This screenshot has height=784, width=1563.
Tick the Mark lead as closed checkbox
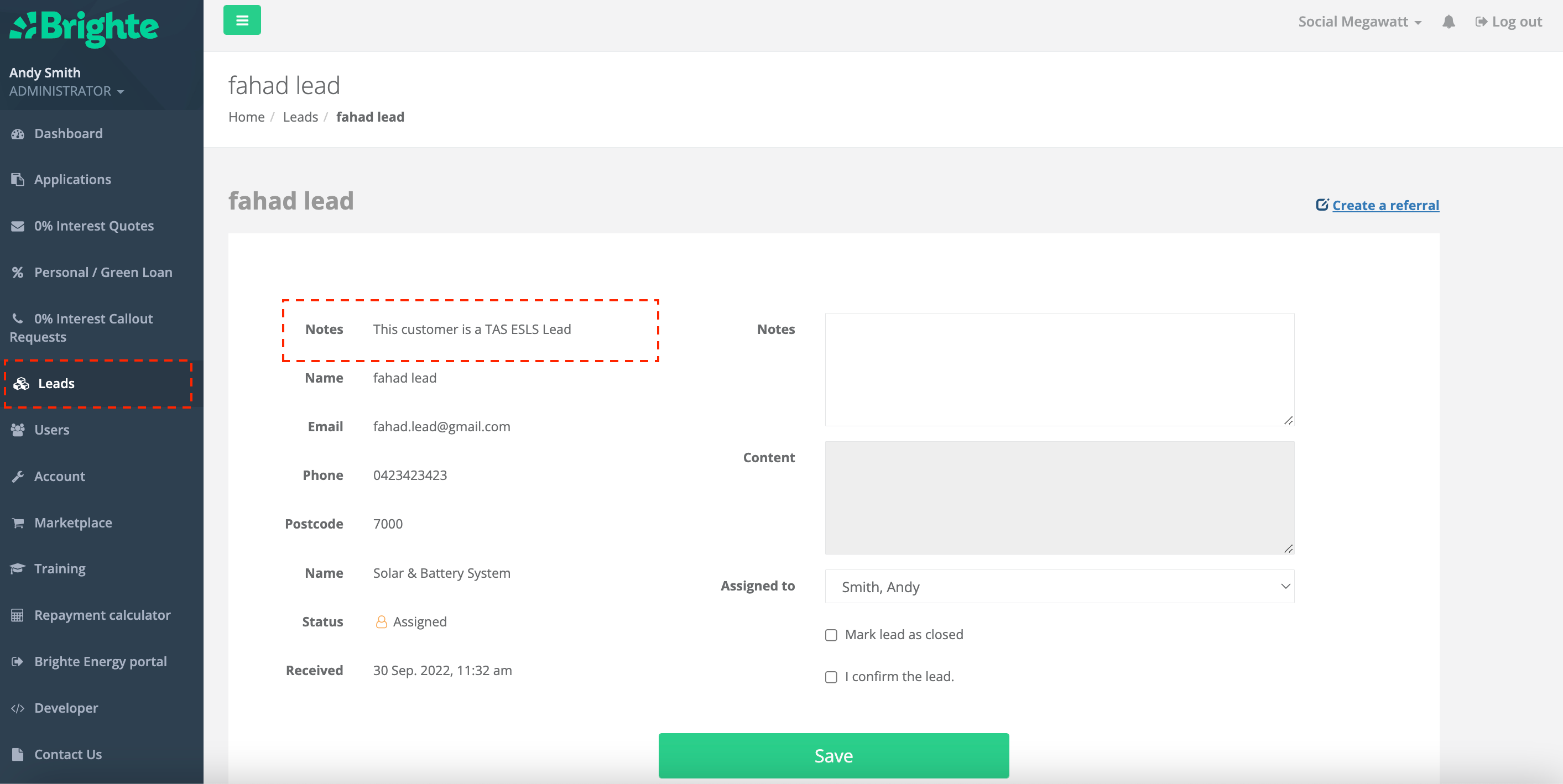[x=831, y=635]
